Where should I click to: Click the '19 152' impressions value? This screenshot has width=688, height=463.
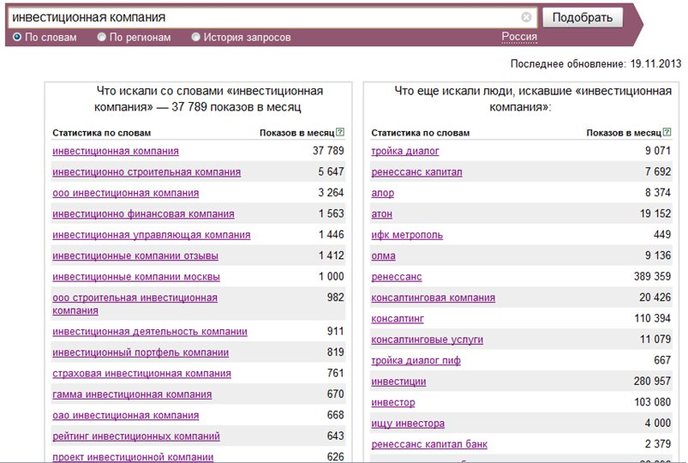656,213
